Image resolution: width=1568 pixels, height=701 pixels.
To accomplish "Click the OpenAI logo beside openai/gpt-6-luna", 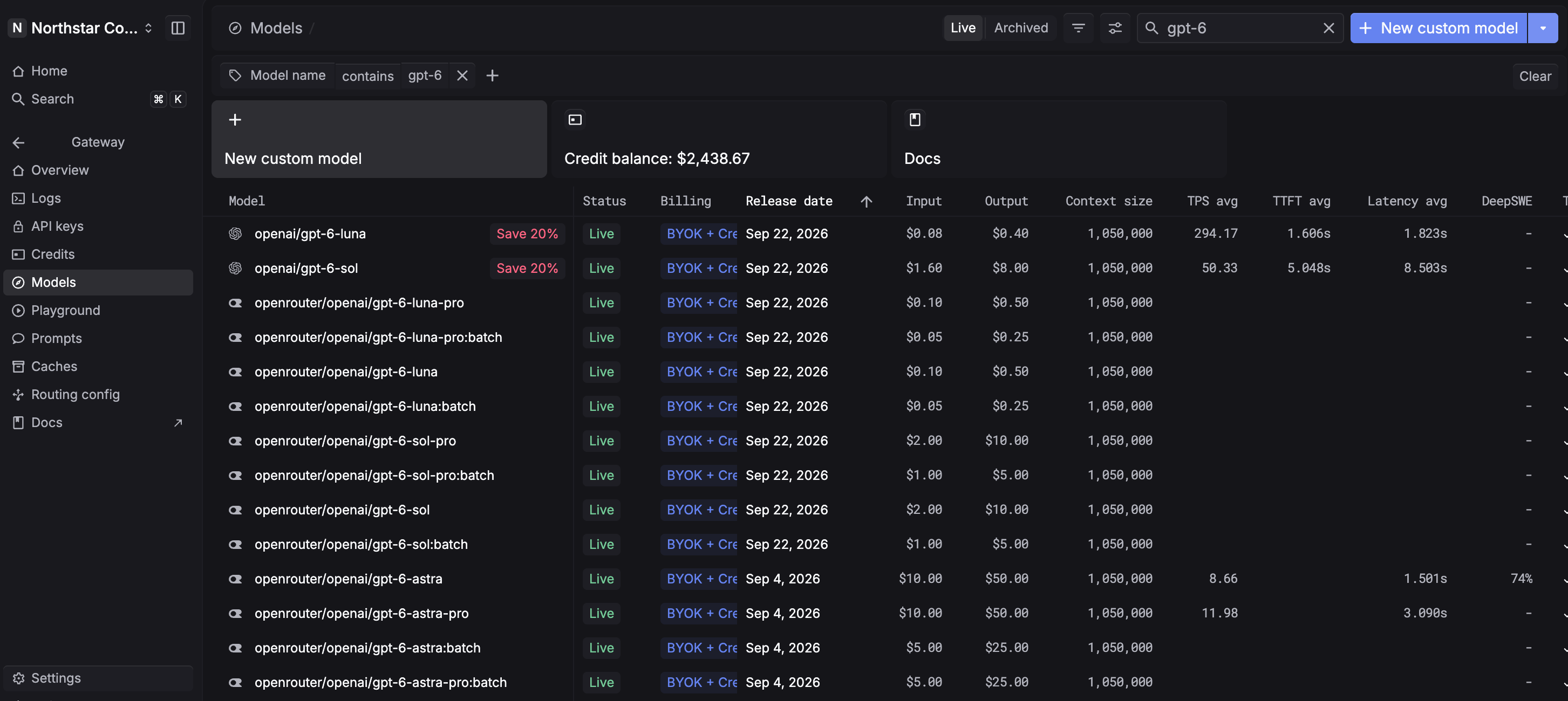I will point(235,233).
